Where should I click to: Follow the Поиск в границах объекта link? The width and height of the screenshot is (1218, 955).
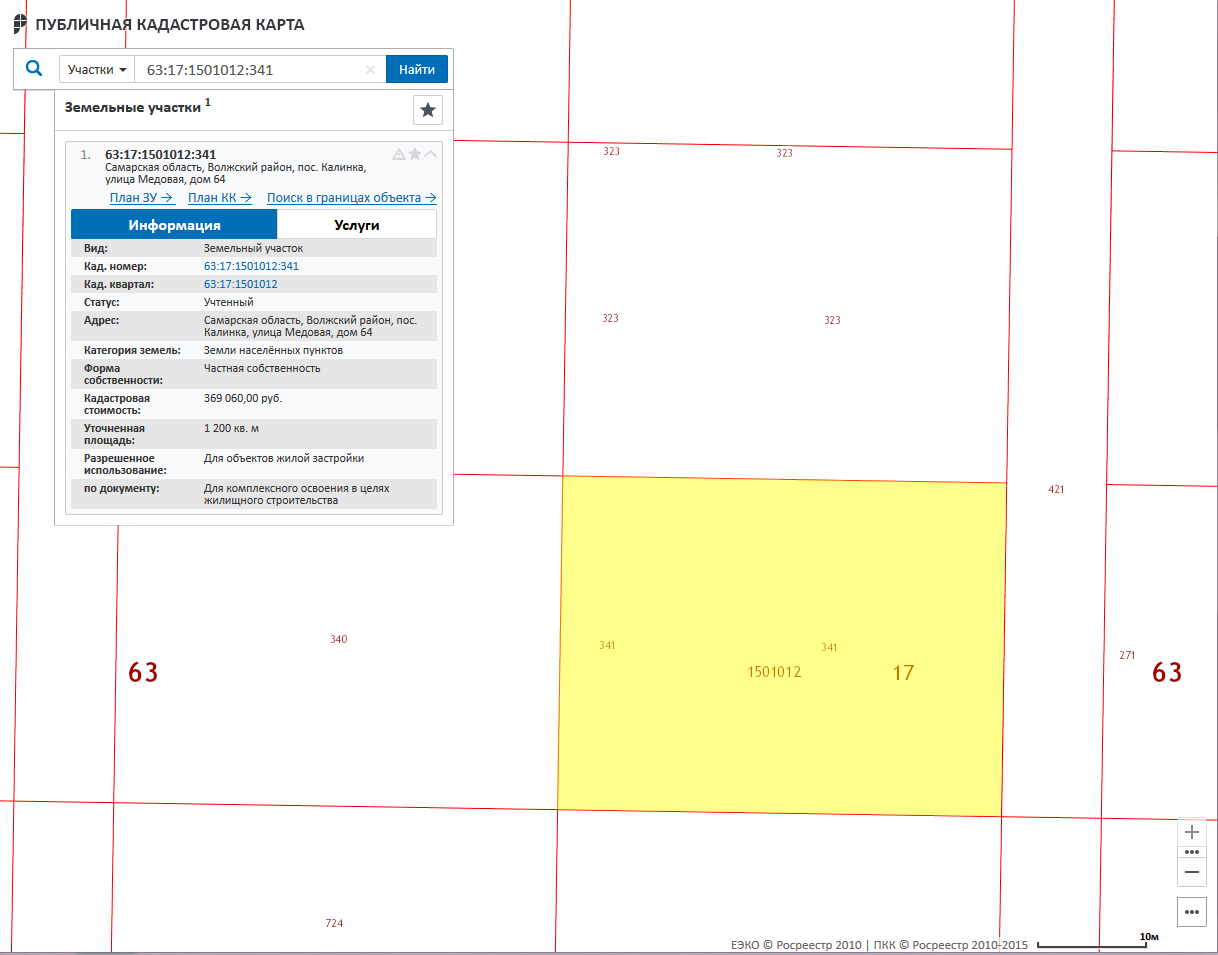tap(351, 198)
